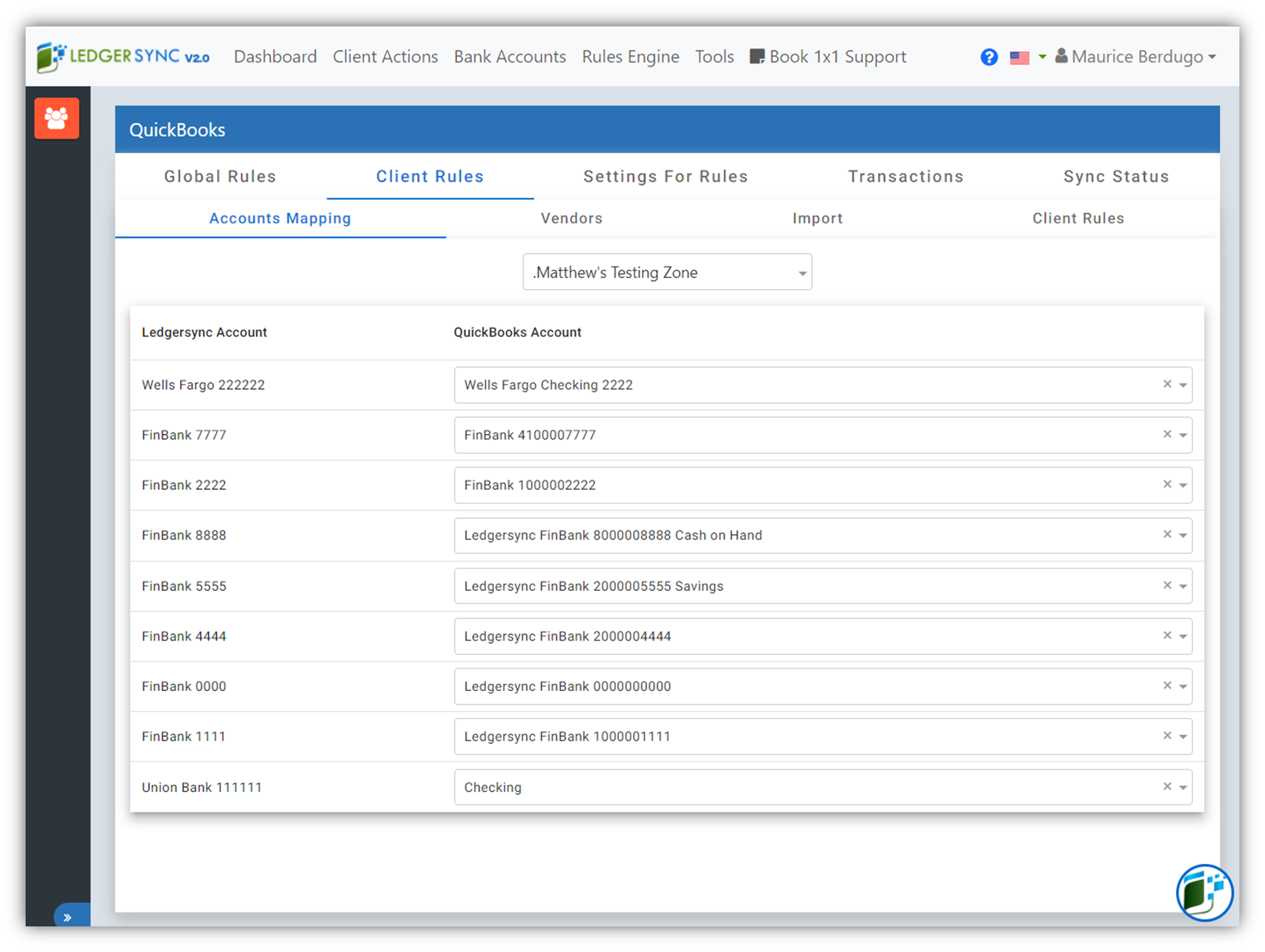Clear the FinBank 1000002222 mapping
The image size is (1265, 952).
coord(1167,484)
